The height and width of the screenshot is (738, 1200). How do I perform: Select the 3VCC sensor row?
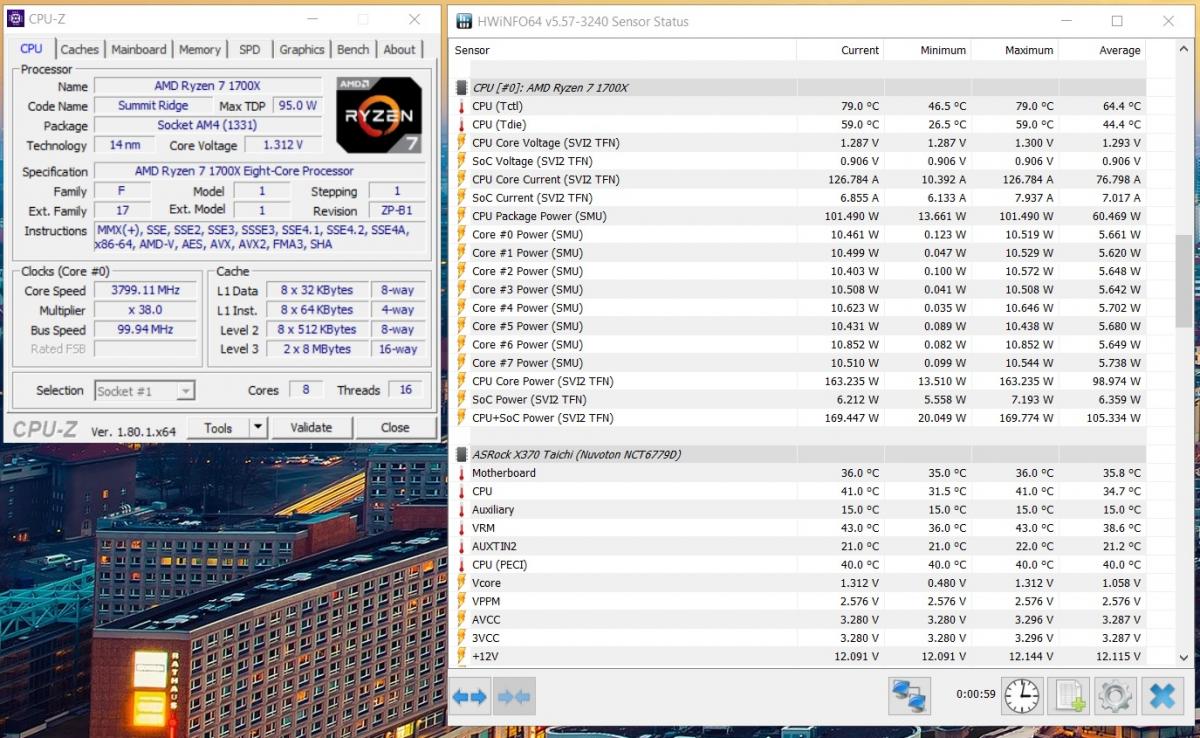[x=799, y=638]
